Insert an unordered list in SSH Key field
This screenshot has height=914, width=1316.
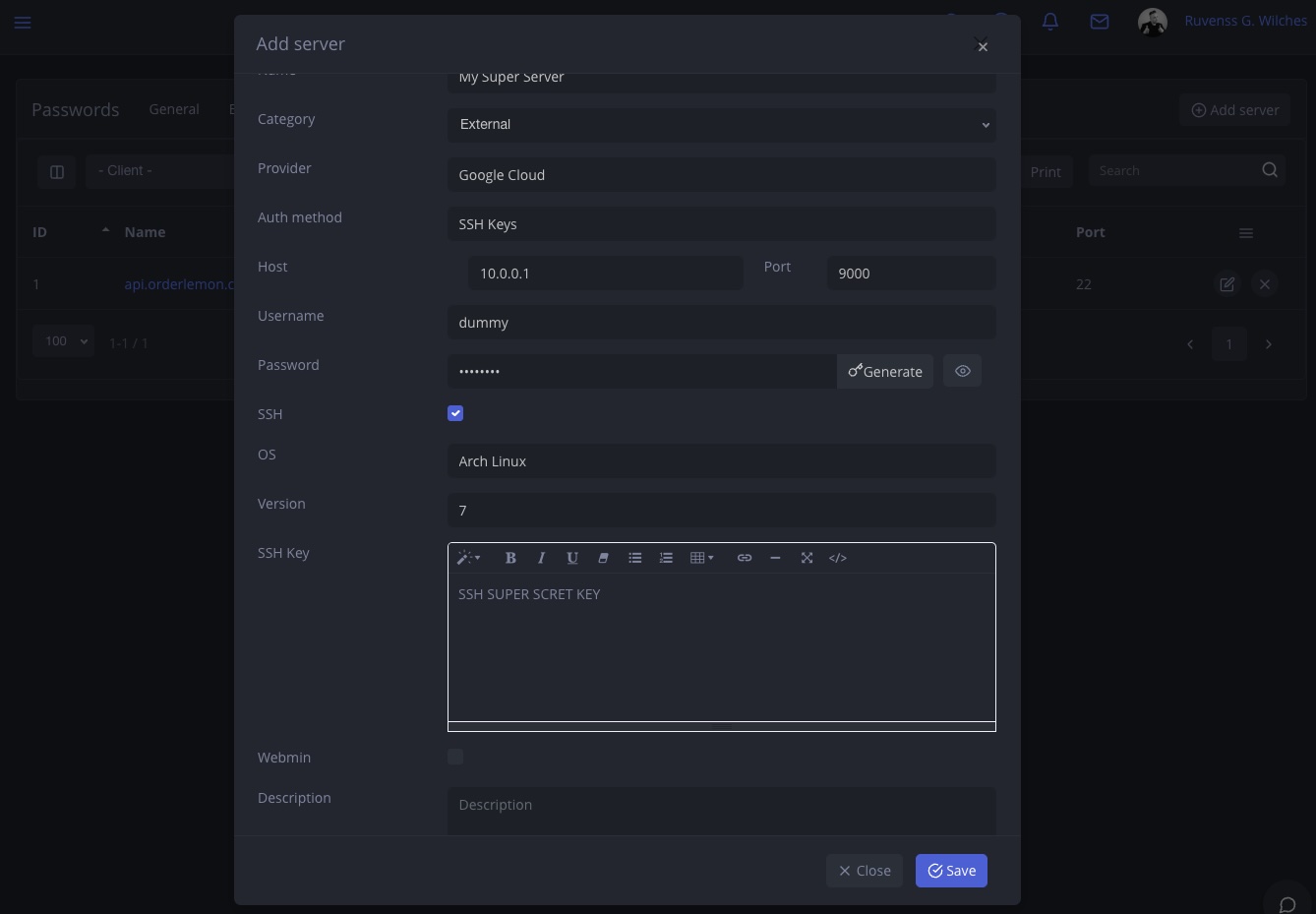(634, 558)
